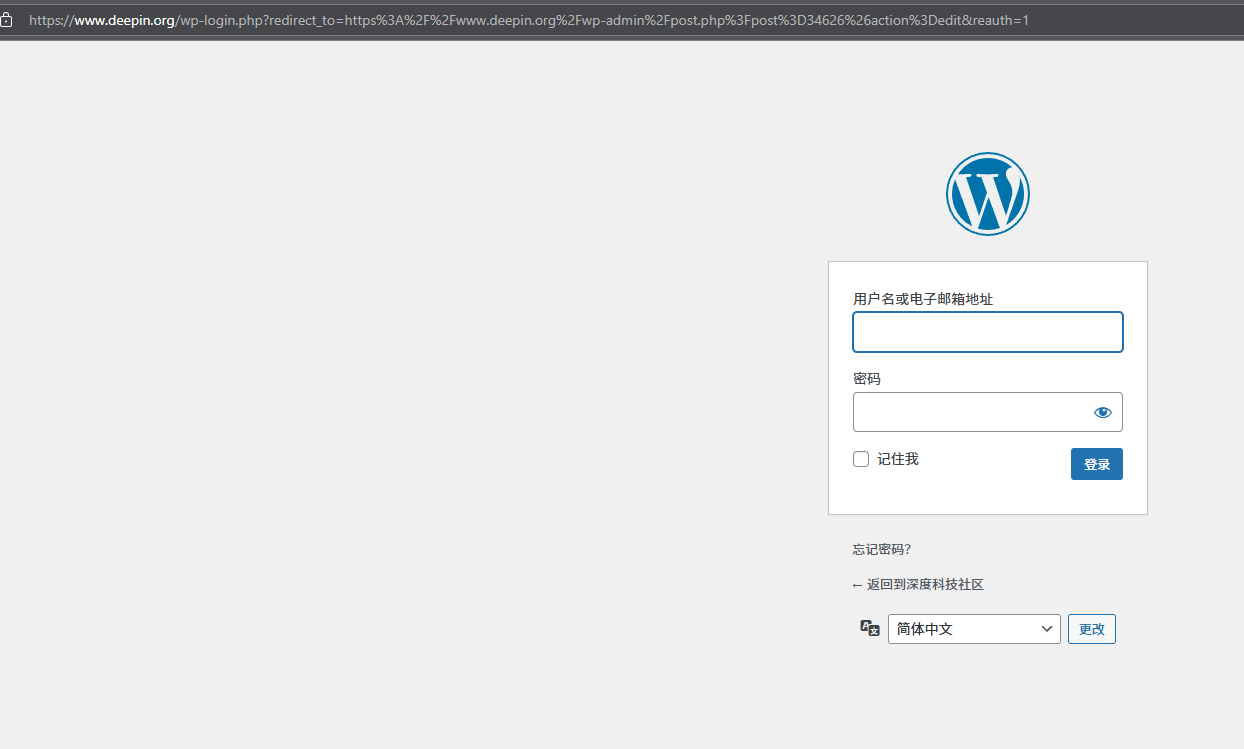Focus the 用户名或电子邮箱地址 field
The height and width of the screenshot is (749, 1244).
(988, 332)
